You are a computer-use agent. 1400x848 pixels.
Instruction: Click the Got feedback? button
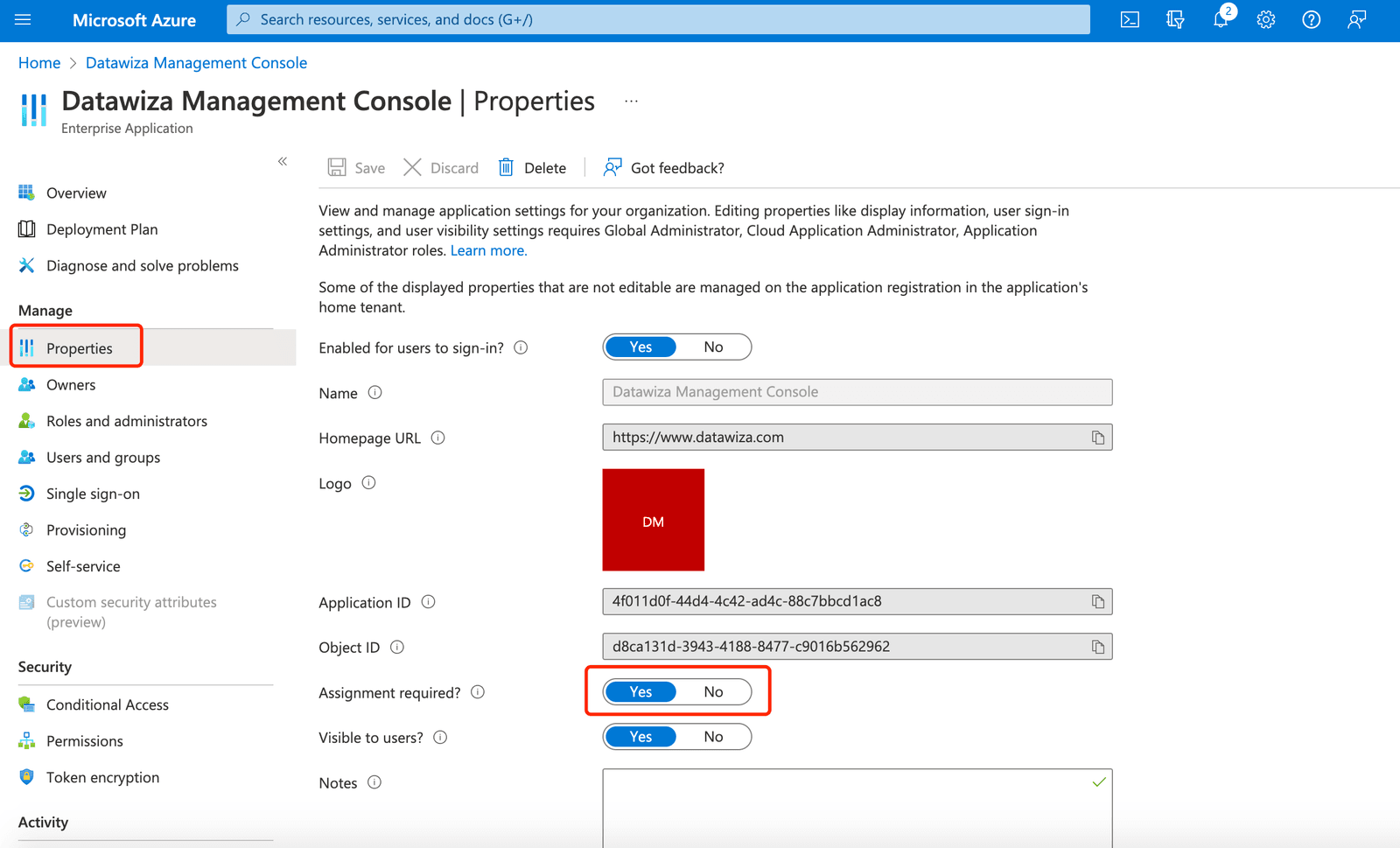[664, 167]
